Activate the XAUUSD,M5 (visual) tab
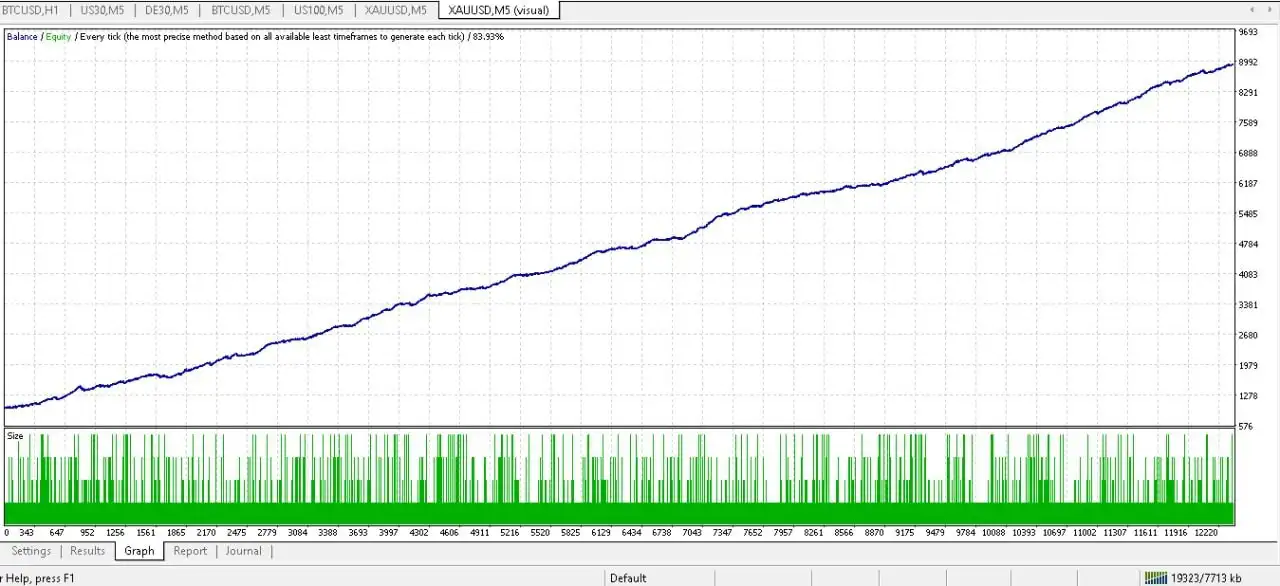1280x586 pixels. (x=499, y=10)
